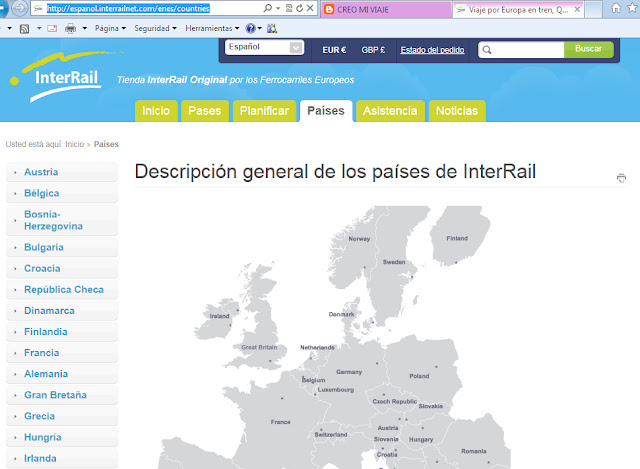Open the Países navigation tab

pyautogui.click(x=326, y=111)
